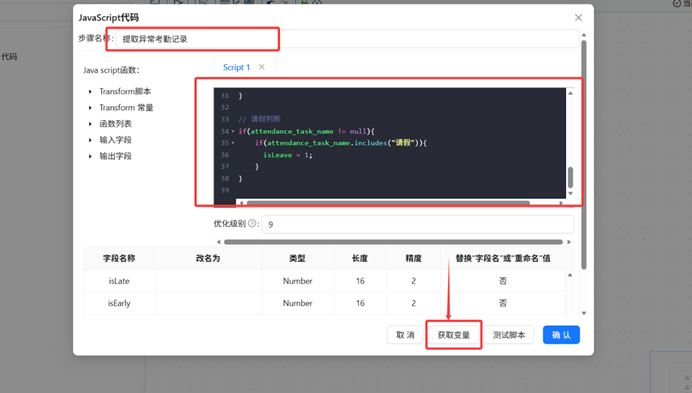Click the horizontal scrollbar below 优化级别
This screenshot has height=393, width=692.
point(393,242)
